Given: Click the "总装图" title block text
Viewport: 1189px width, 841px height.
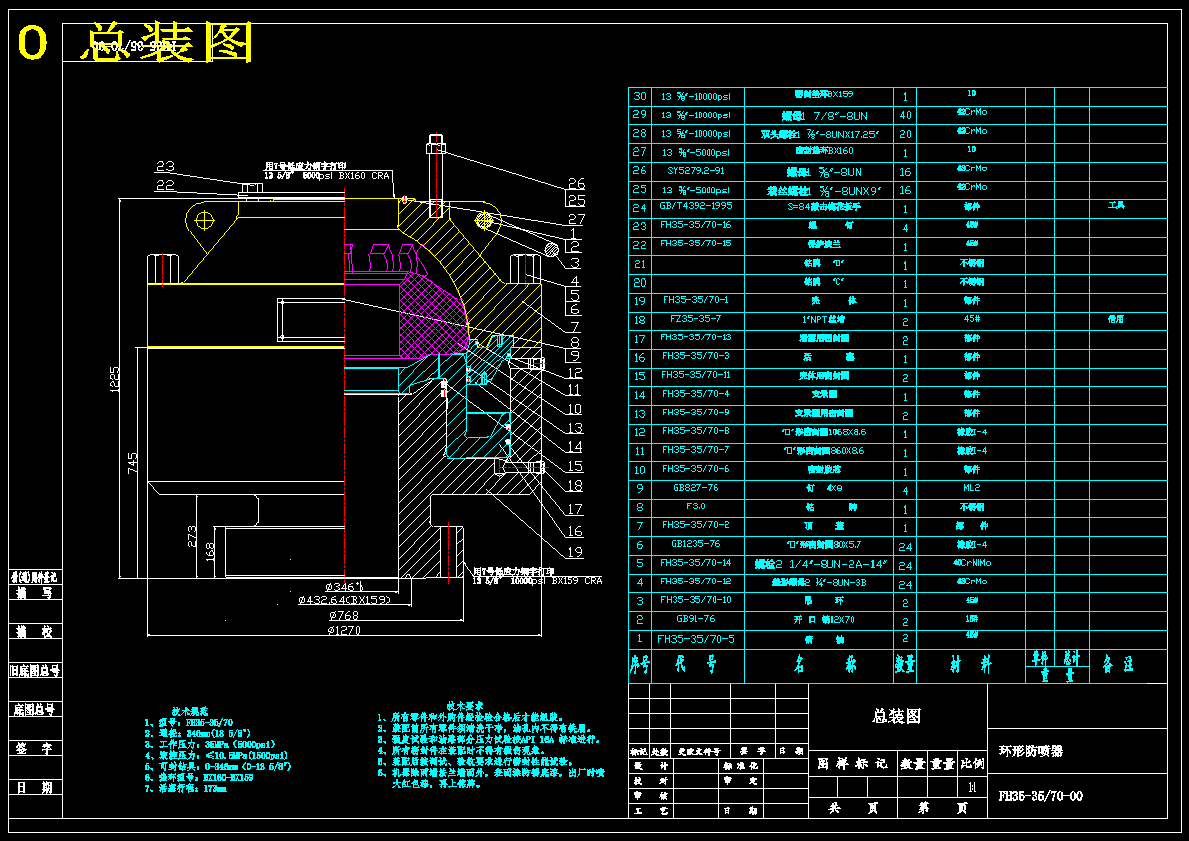Looking at the screenshot, I should (896, 716).
